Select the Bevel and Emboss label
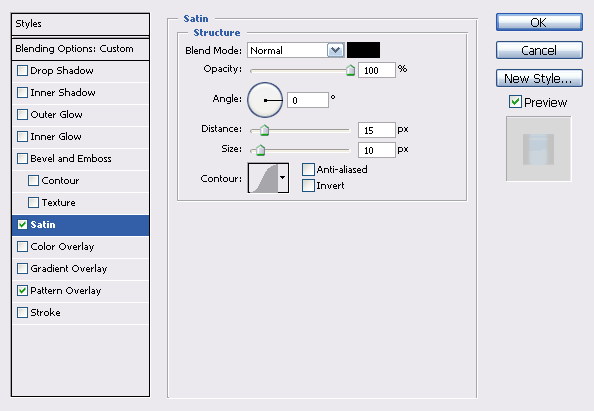The image size is (594, 411). coord(71,159)
